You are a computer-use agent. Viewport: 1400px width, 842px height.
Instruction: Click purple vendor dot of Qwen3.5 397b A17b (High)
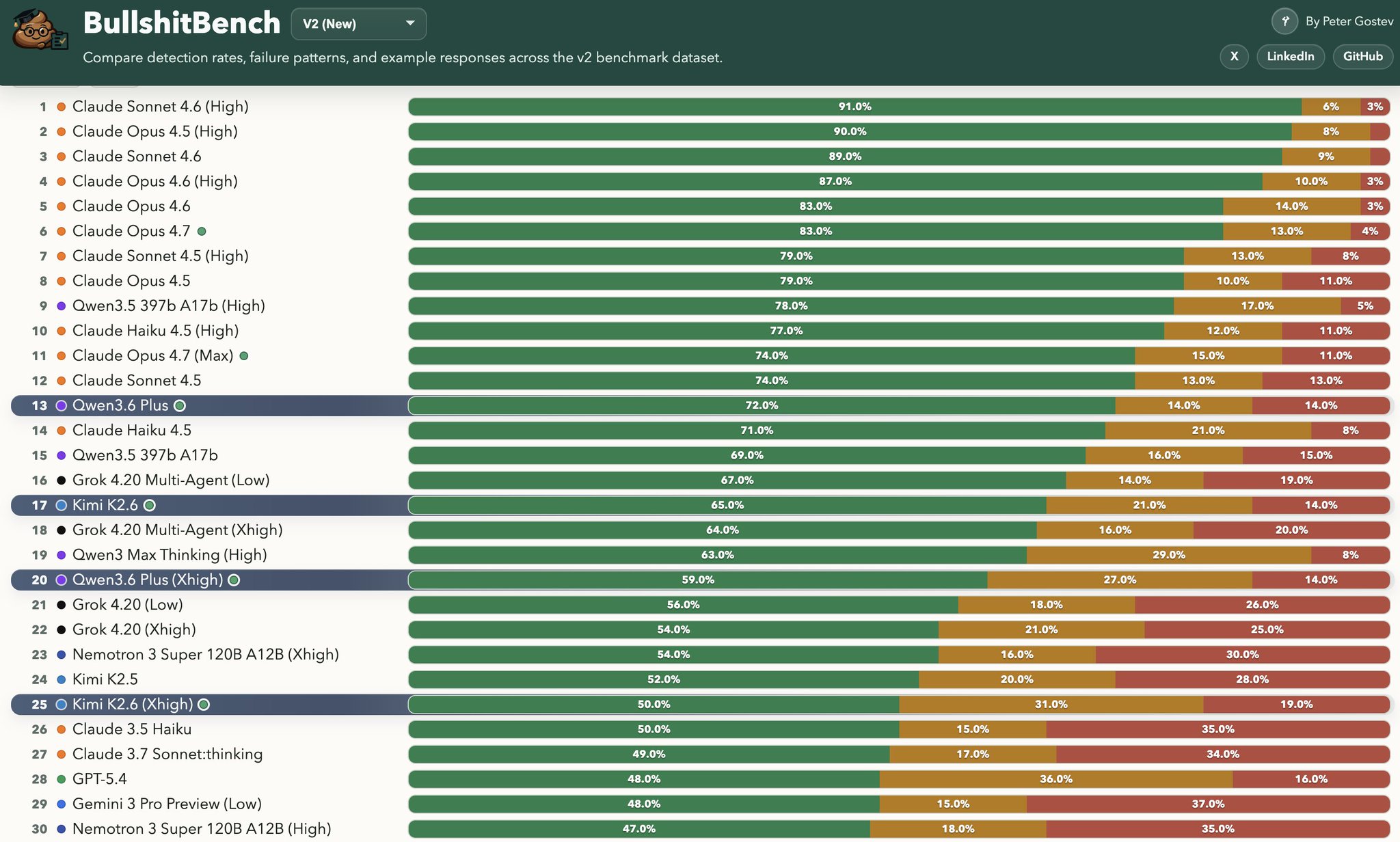point(61,305)
